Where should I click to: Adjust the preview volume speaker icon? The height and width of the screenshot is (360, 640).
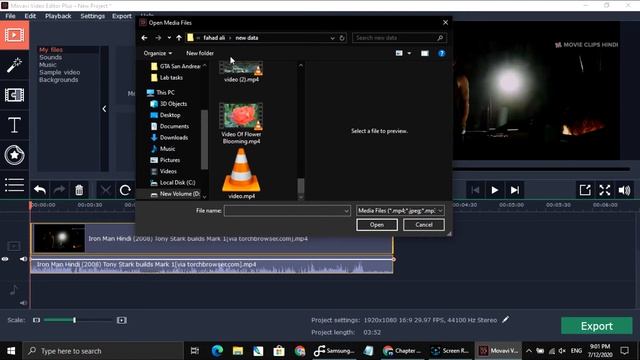(x=624, y=190)
